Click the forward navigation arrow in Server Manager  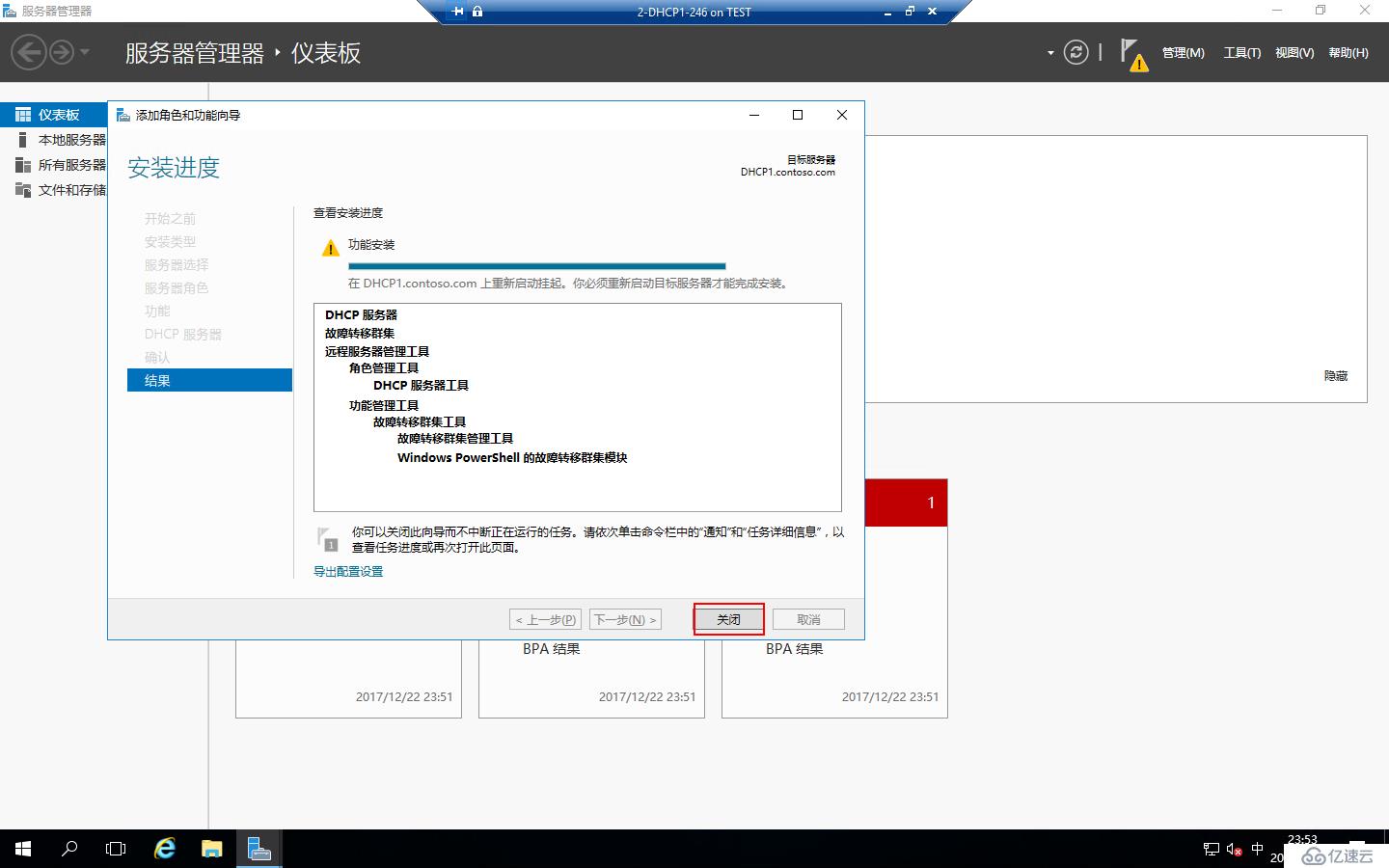pyautogui.click(x=61, y=52)
